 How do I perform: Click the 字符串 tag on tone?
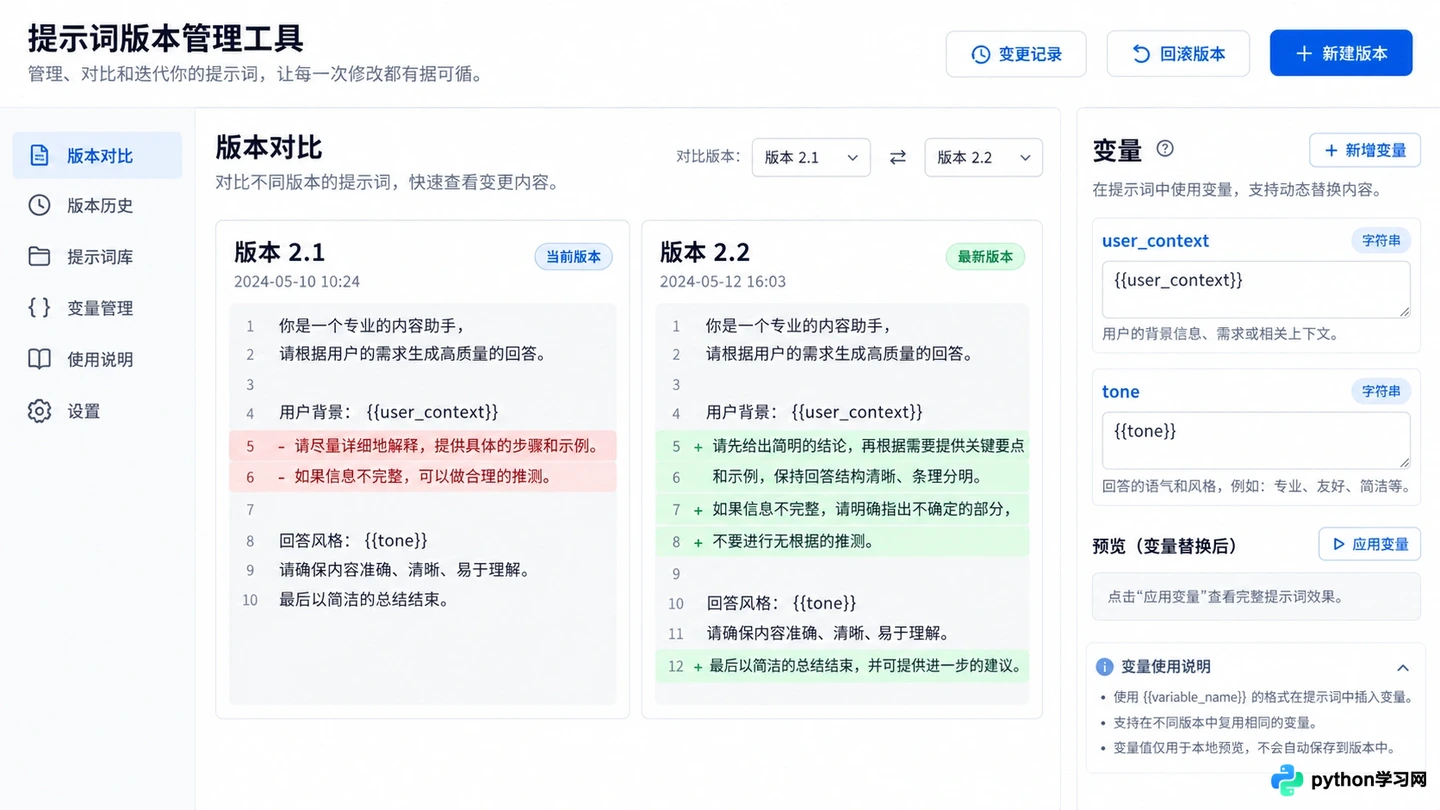pos(1381,391)
